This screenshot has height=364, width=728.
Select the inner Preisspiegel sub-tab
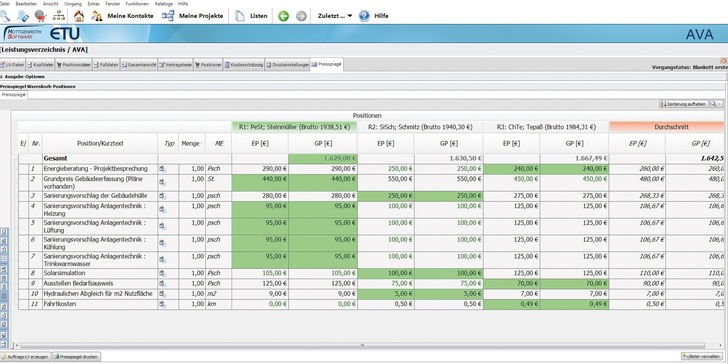pyautogui.click(x=13, y=94)
